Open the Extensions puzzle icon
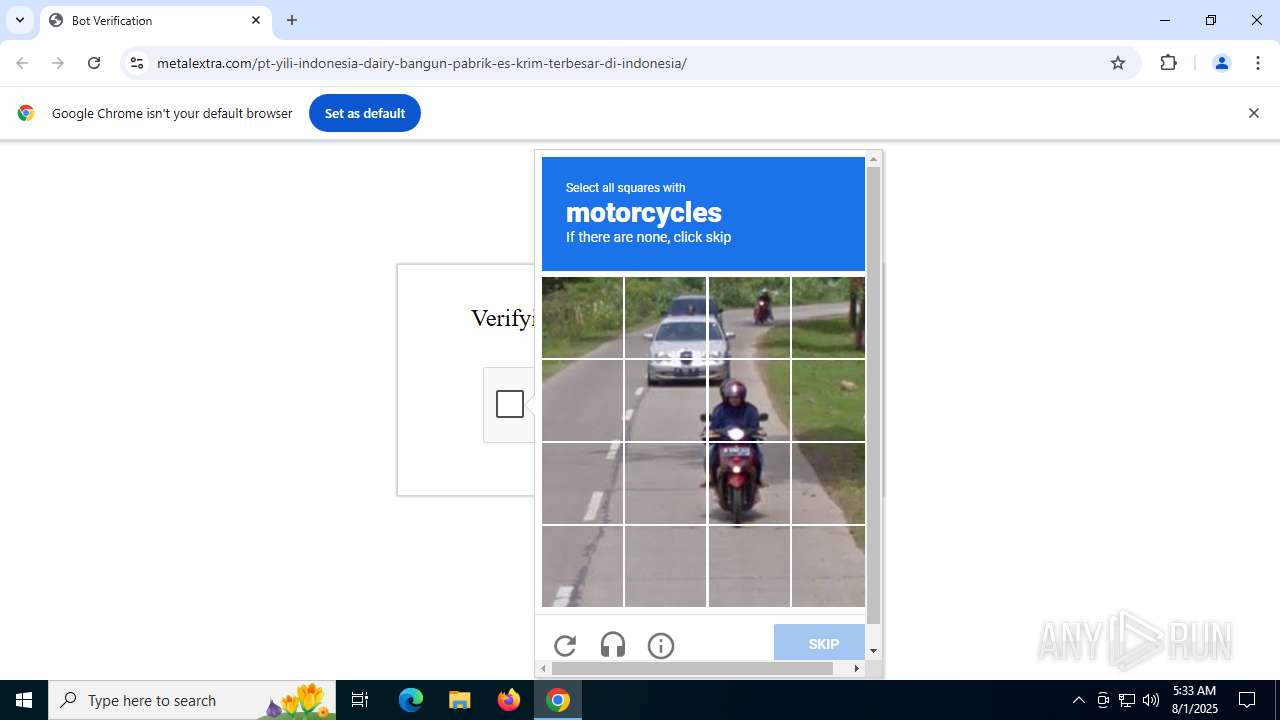1280x720 pixels. pyautogui.click(x=1169, y=63)
